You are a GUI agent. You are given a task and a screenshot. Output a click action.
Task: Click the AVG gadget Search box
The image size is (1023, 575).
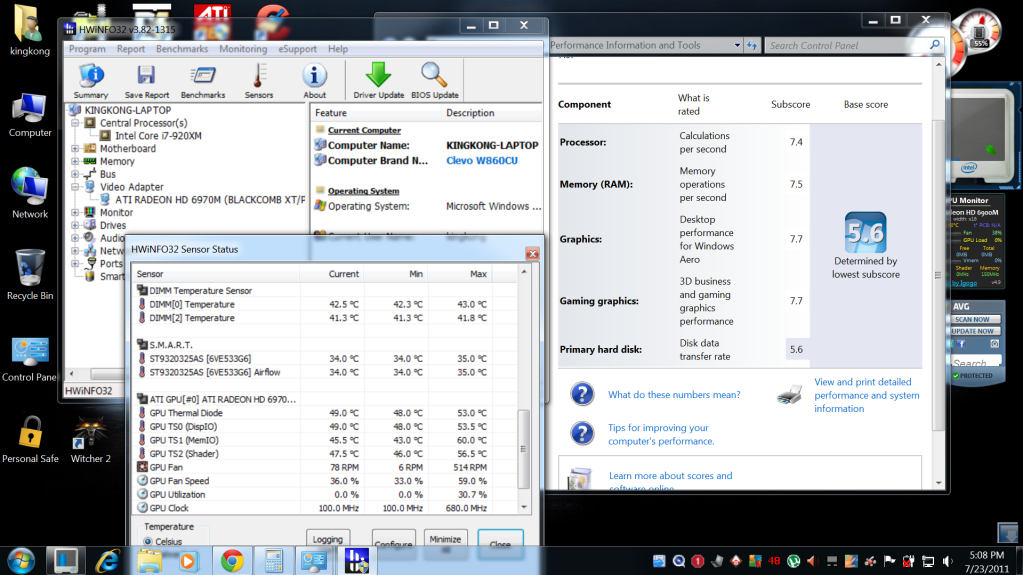click(x=975, y=362)
